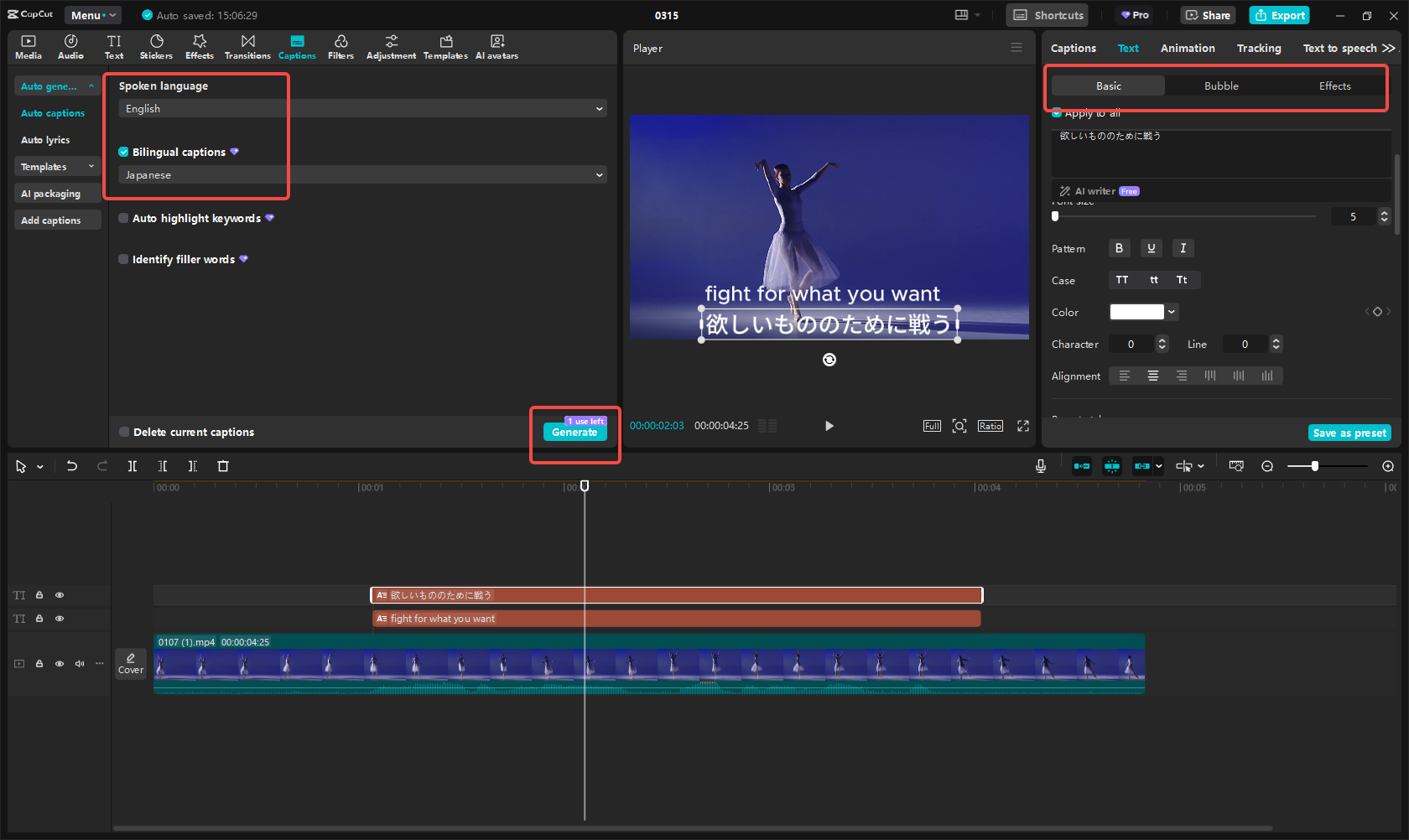The height and width of the screenshot is (840, 1409).
Task: Disable the Bilingual captions checkbox
Action: pos(124,152)
